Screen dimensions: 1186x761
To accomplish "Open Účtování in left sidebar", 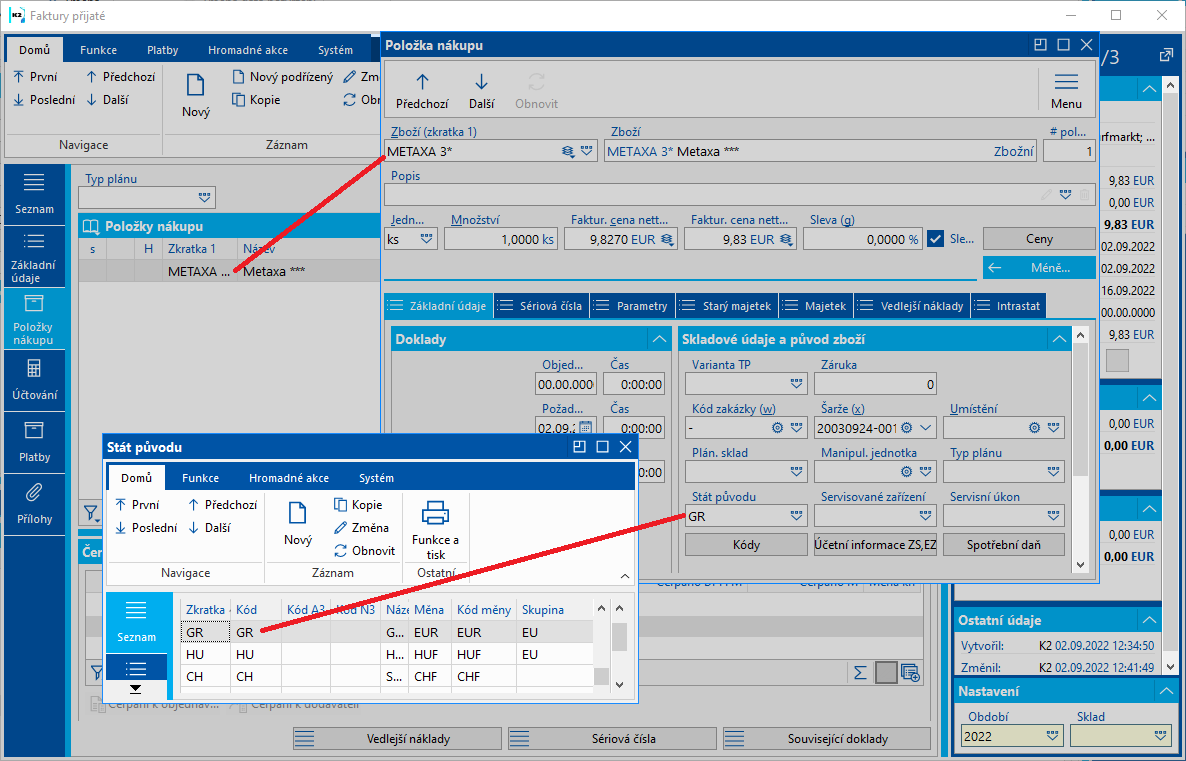I will [34, 380].
